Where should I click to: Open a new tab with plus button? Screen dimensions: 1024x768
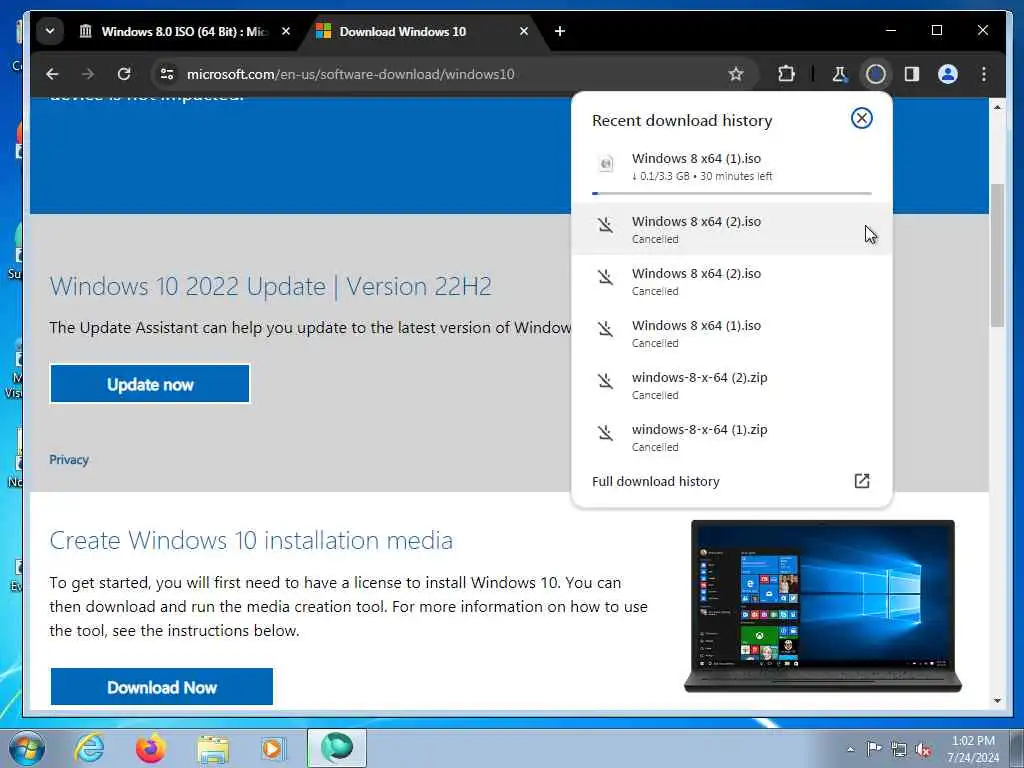point(560,31)
